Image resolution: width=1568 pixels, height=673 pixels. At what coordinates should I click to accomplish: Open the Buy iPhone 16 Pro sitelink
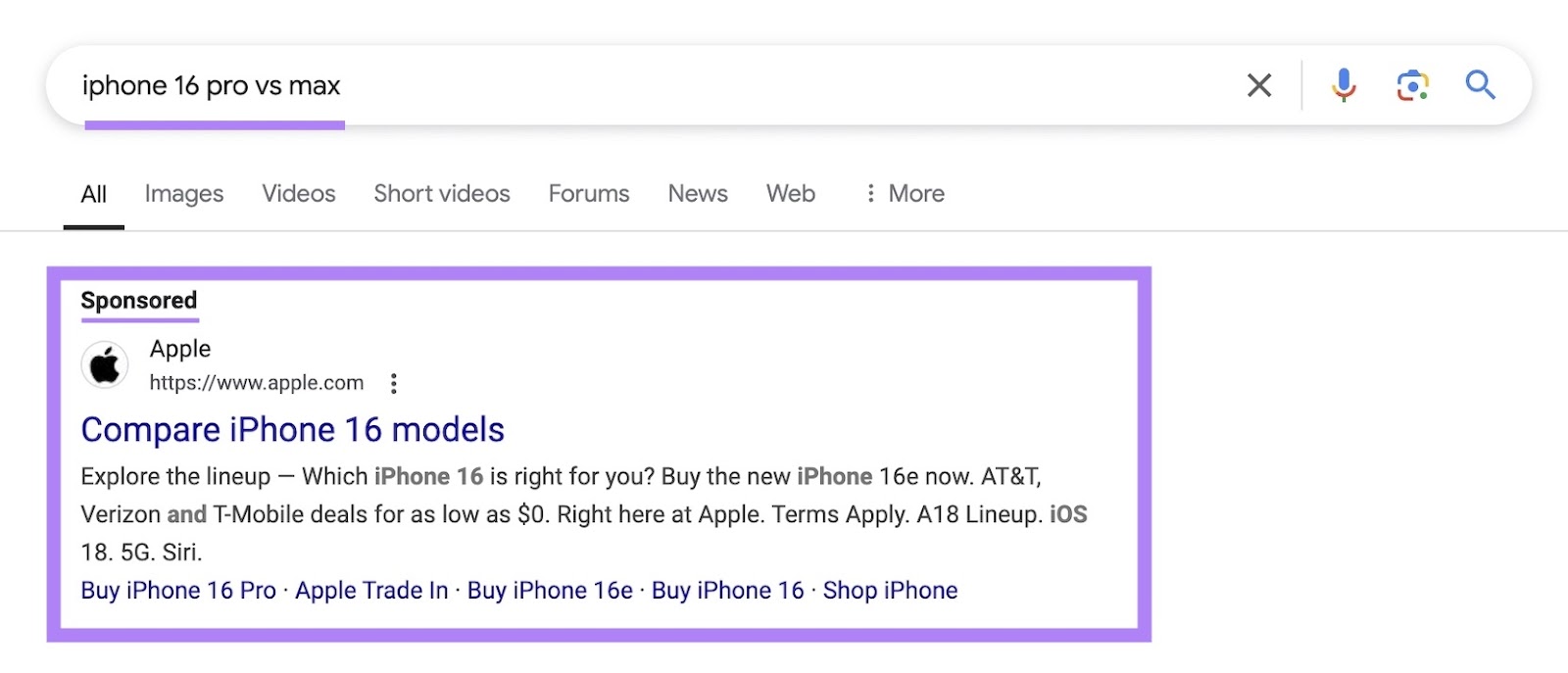click(x=177, y=590)
